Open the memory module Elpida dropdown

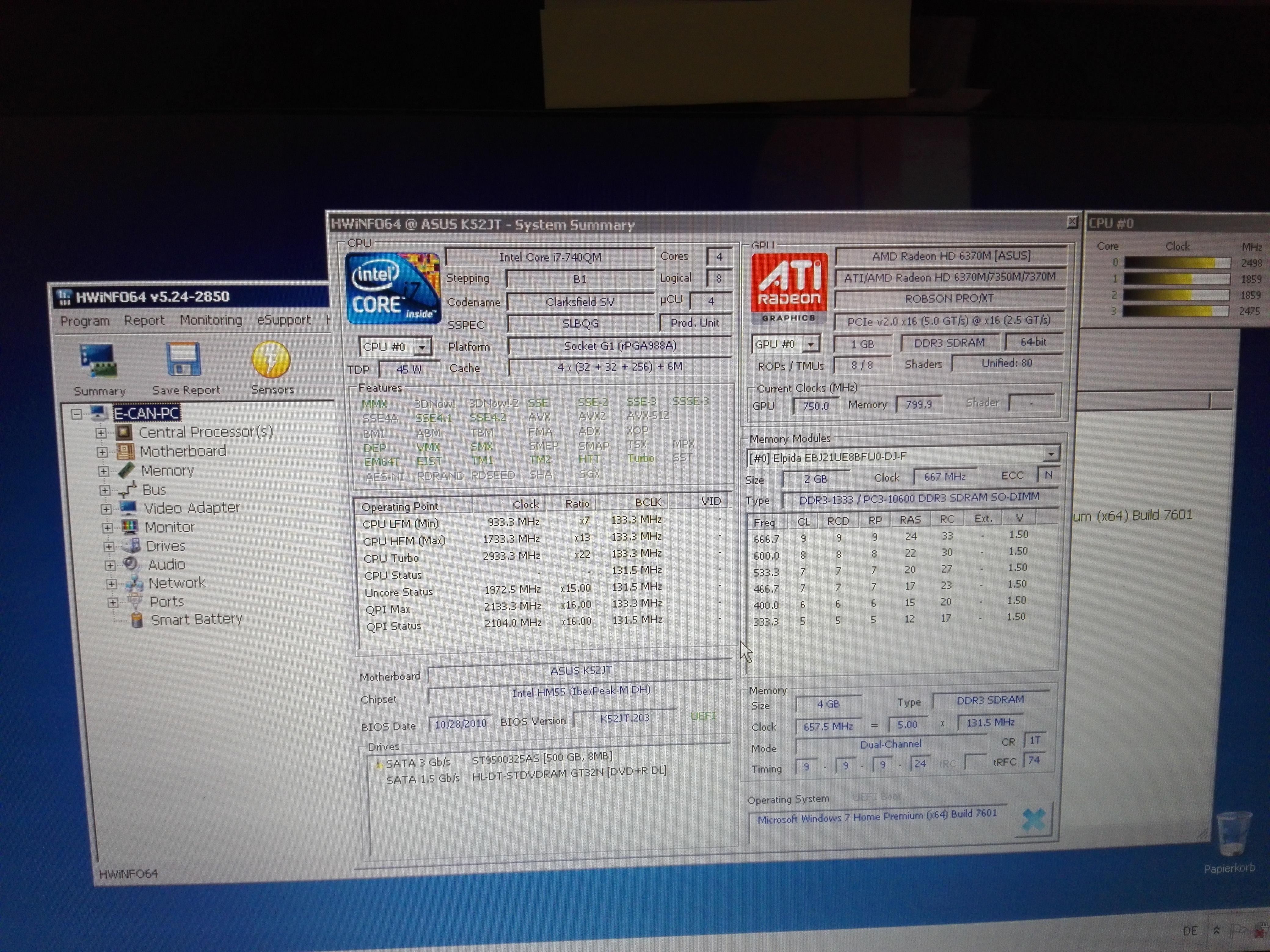(x=1050, y=454)
